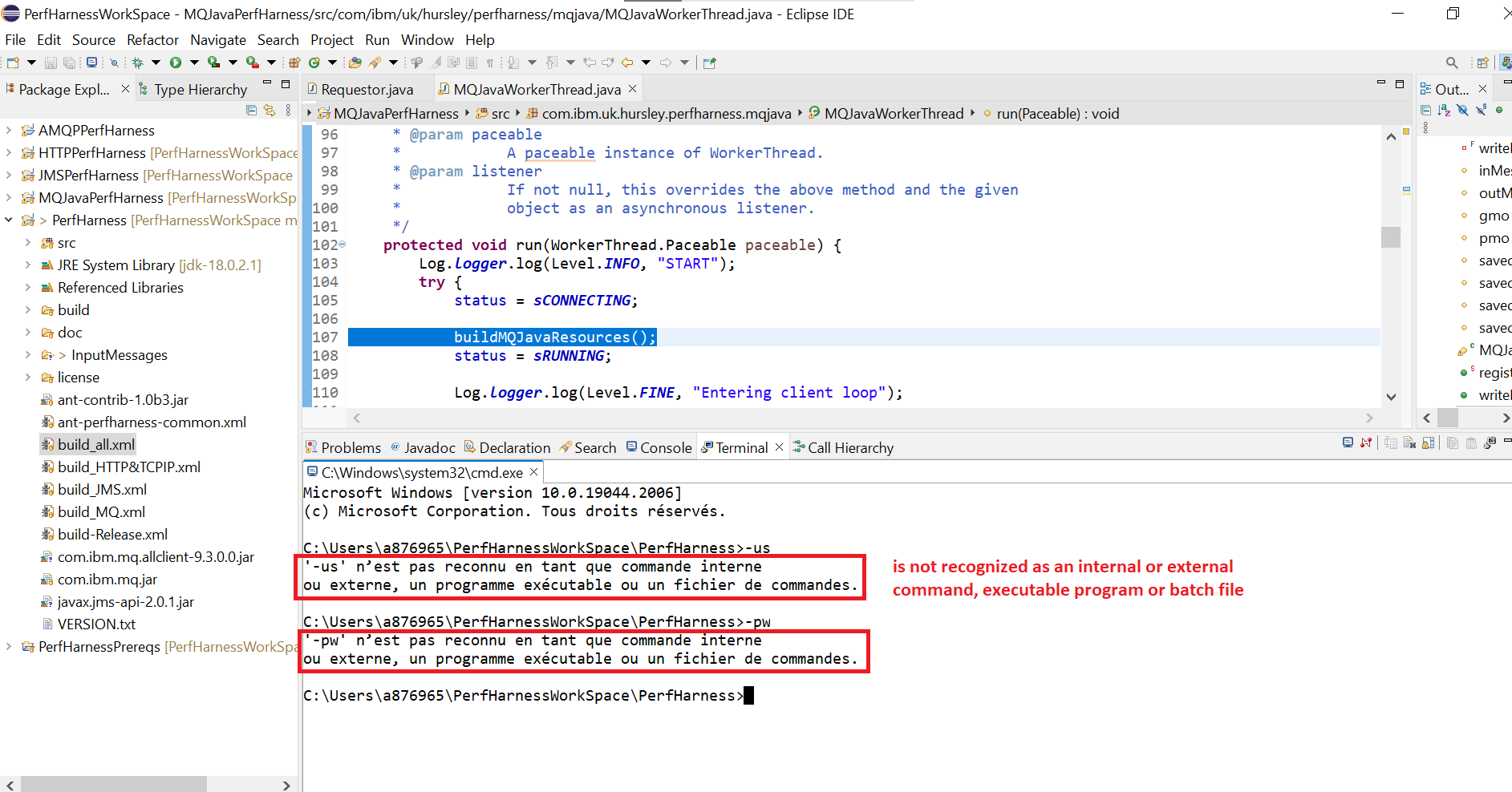Collapse the PerfHarness project tree
Image resolution: width=1512 pixels, height=792 pixels.
click(8, 220)
